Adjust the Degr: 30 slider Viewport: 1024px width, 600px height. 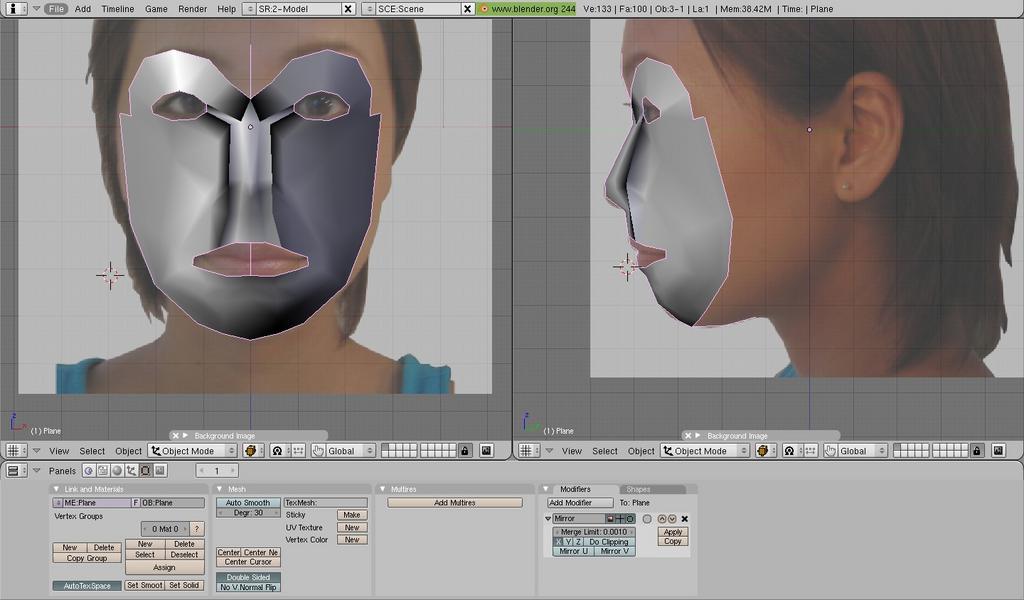(248, 513)
